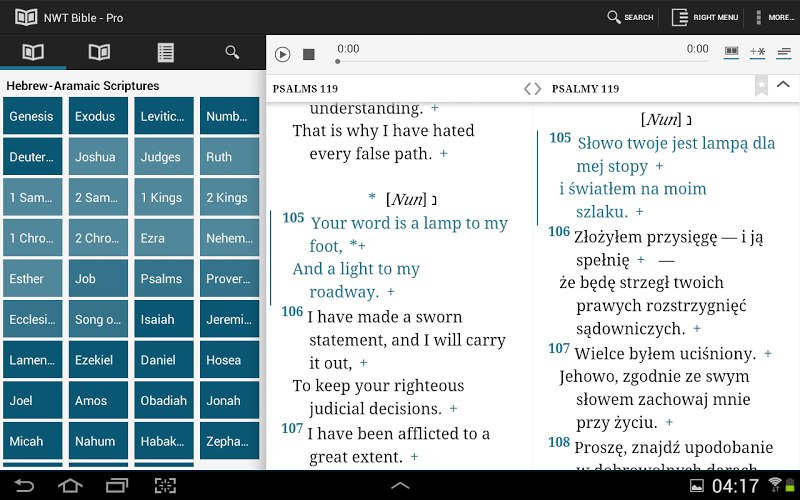Choose the 2 Kings tile
The image size is (800, 500).
pyautogui.click(x=230, y=197)
